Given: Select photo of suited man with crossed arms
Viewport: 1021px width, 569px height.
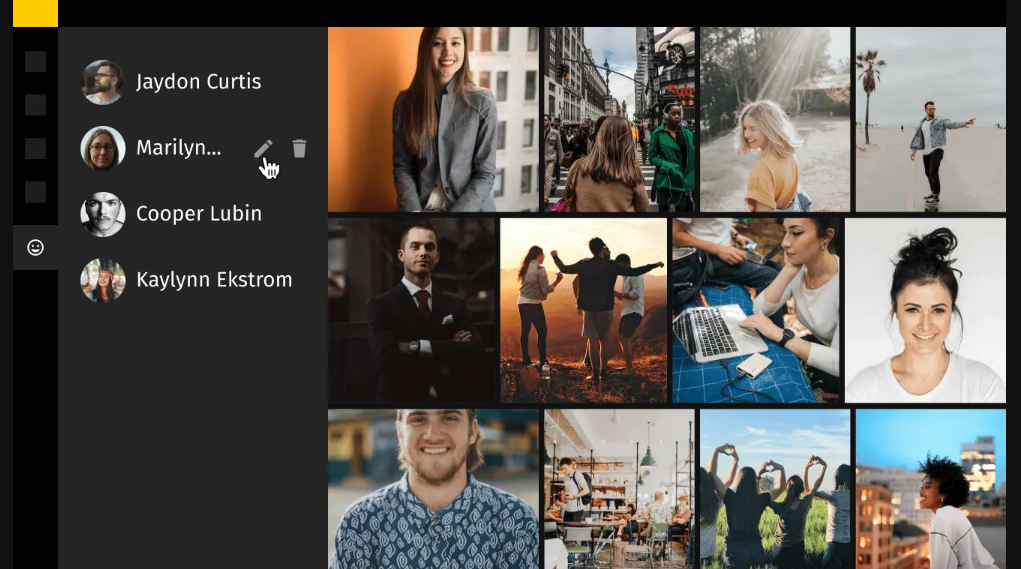Looking at the screenshot, I should (412, 310).
